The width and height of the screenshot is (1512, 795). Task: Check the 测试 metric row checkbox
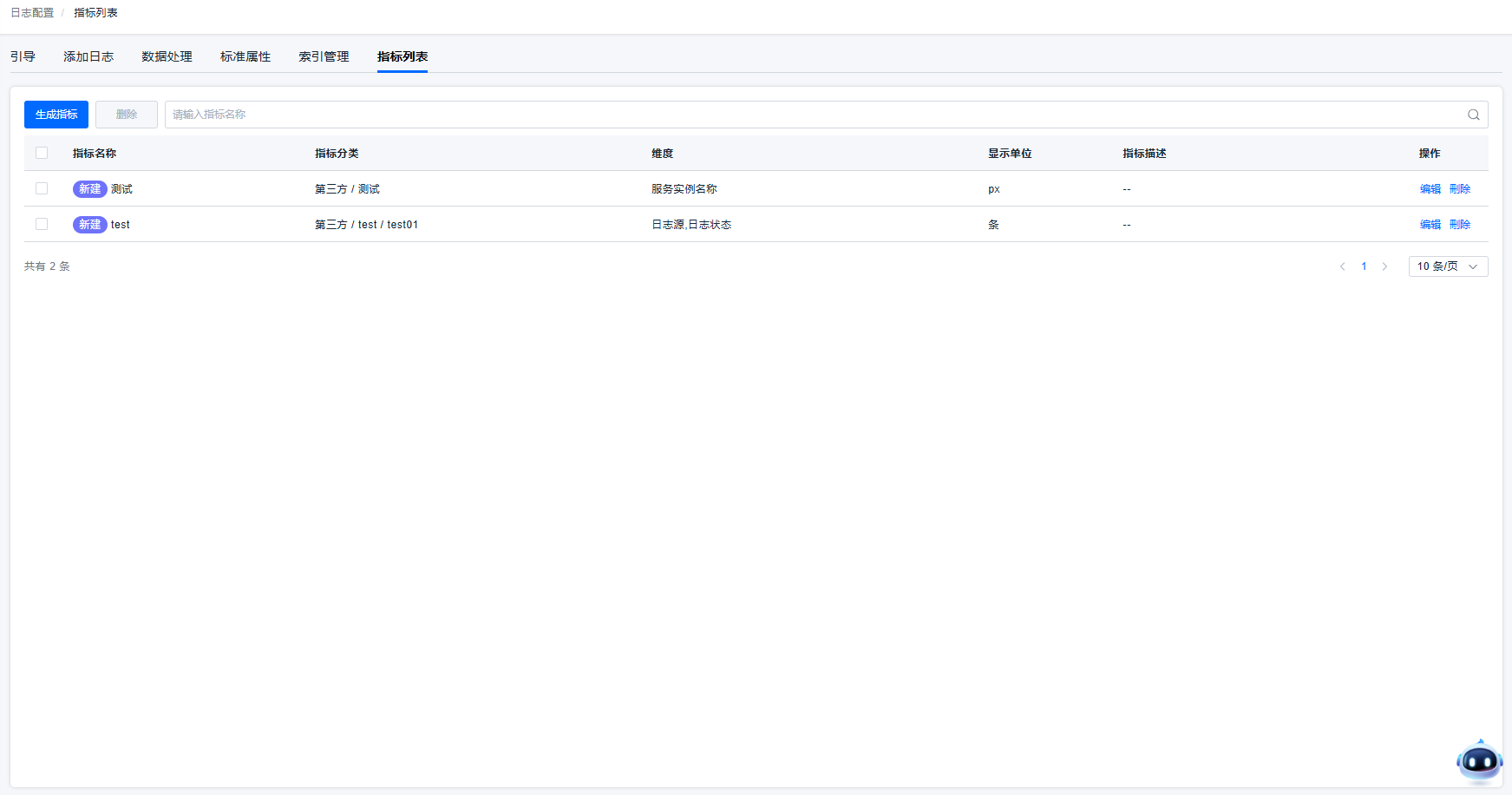[x=42, y=189]
